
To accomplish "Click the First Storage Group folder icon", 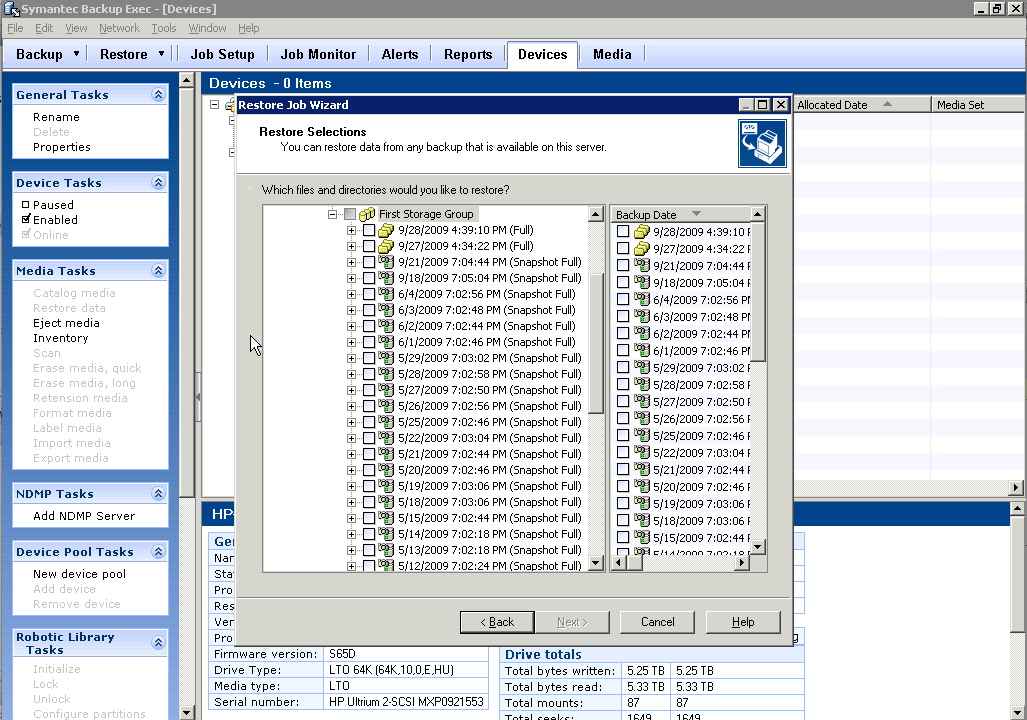I will pyautogui.click(x=367, y=214).
